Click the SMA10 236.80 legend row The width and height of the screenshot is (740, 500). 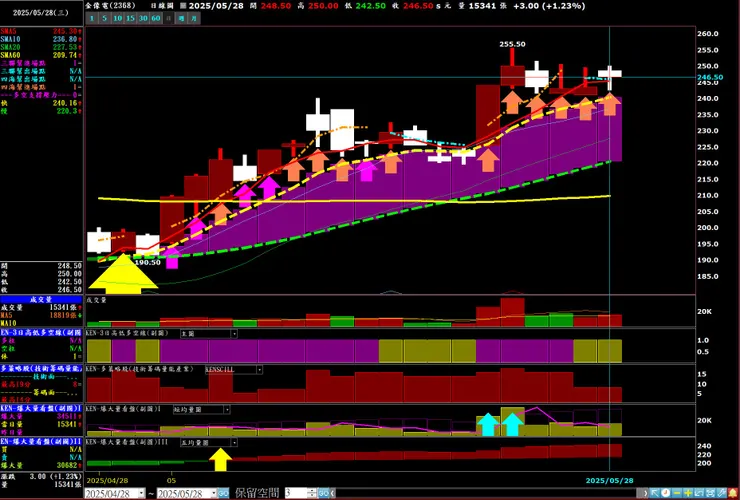42,39
